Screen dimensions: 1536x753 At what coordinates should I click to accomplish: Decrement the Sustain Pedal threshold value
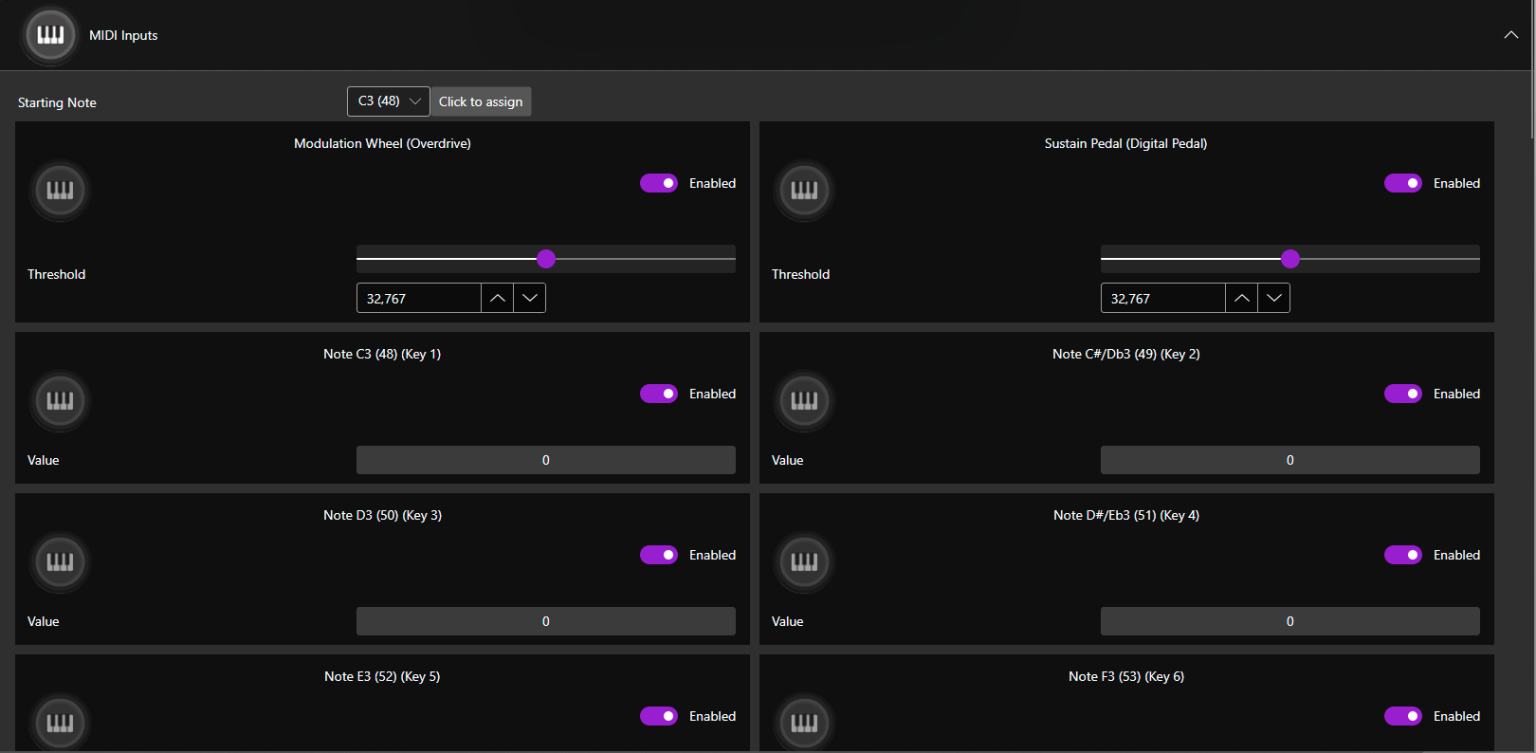tap(1274, 297)
